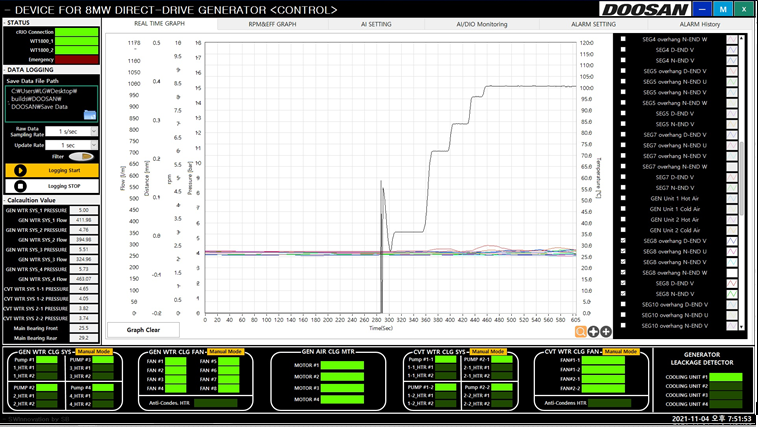Click the Logging Start play icon
Image resolution: width=758 pixels, height=427 pixels.
tap(22, 170)
